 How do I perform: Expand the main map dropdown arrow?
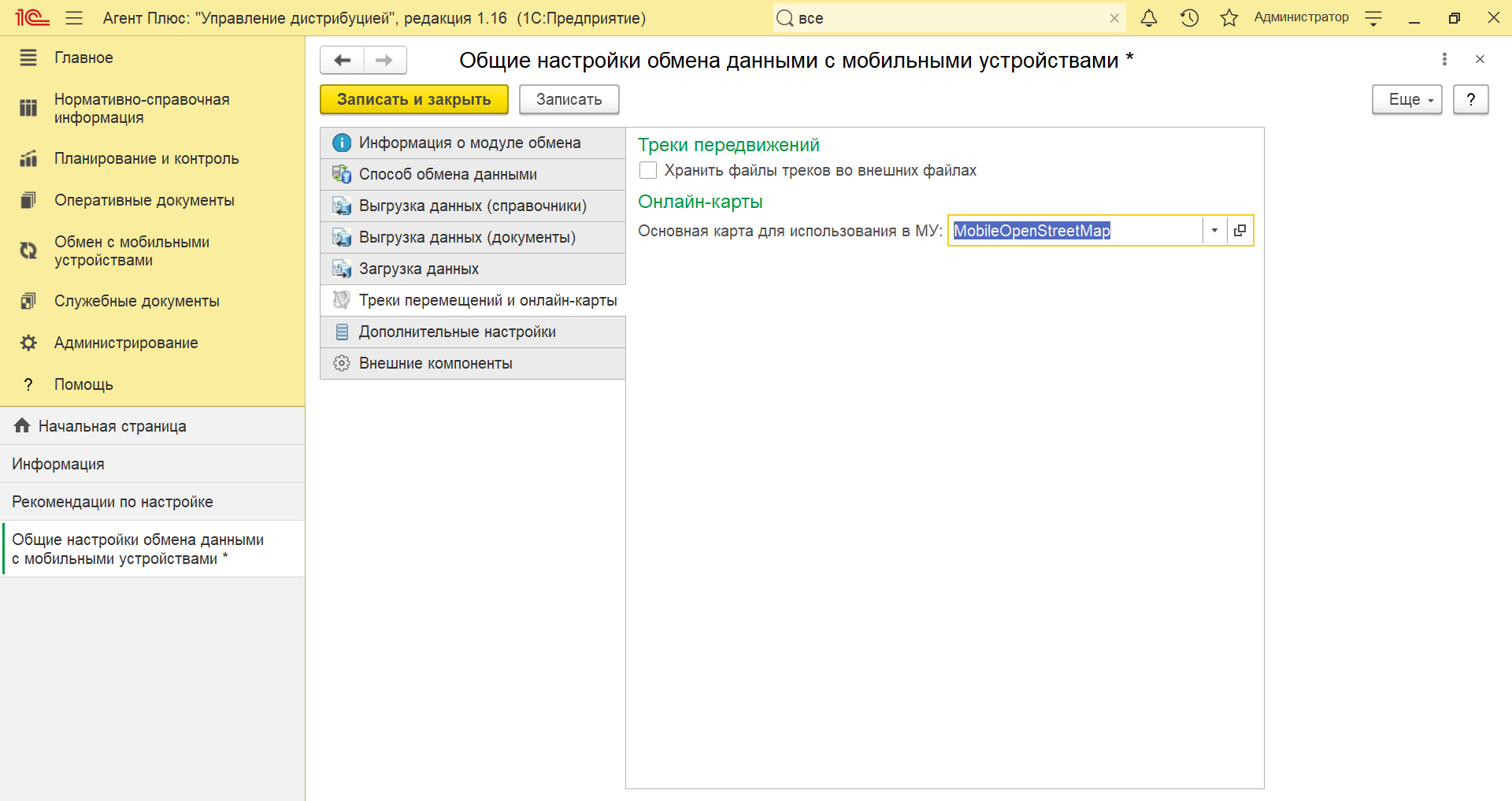1214,231
